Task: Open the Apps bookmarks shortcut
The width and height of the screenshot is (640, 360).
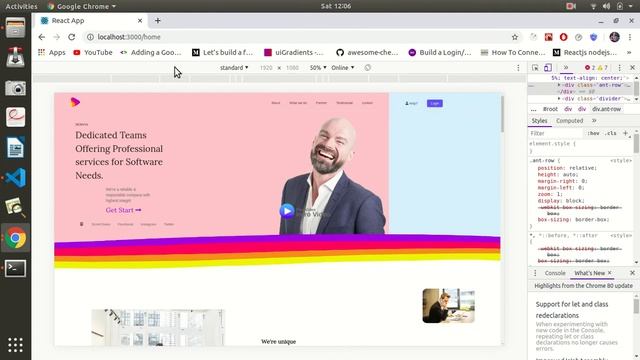Action: tap(52, 52)
